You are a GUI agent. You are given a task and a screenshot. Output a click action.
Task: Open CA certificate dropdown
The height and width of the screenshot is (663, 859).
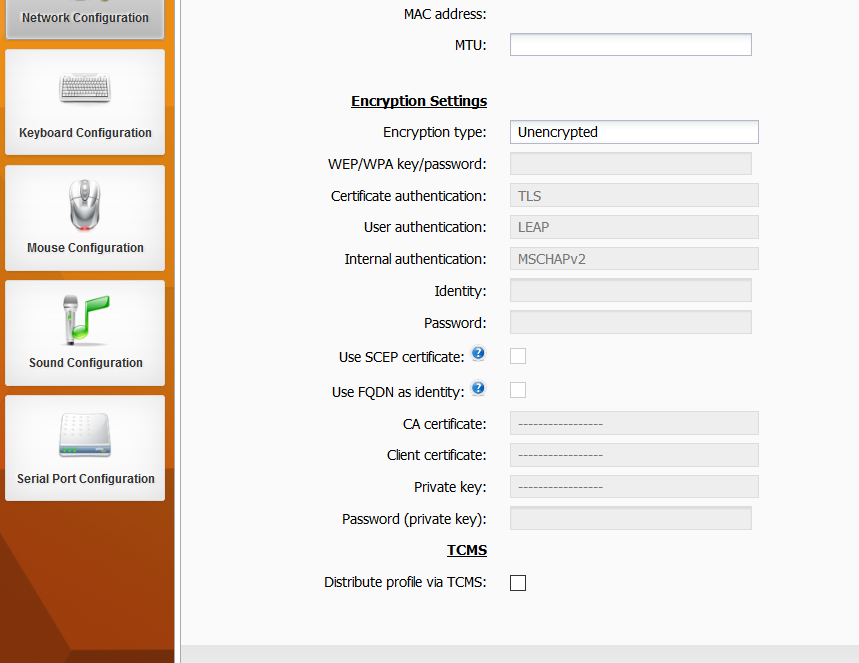click(x=634, y=424)
